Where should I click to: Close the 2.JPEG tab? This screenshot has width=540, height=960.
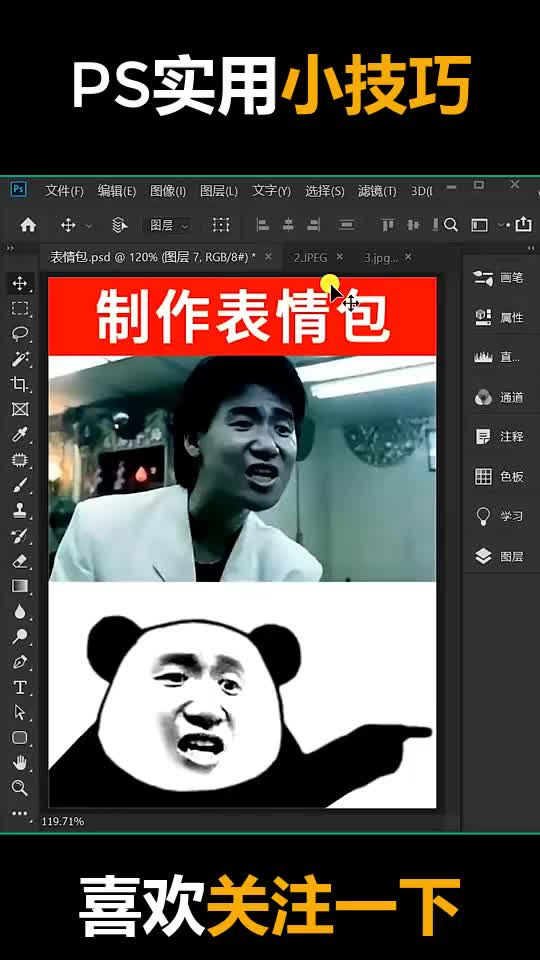pyautogui.click(x=340, y=257)
